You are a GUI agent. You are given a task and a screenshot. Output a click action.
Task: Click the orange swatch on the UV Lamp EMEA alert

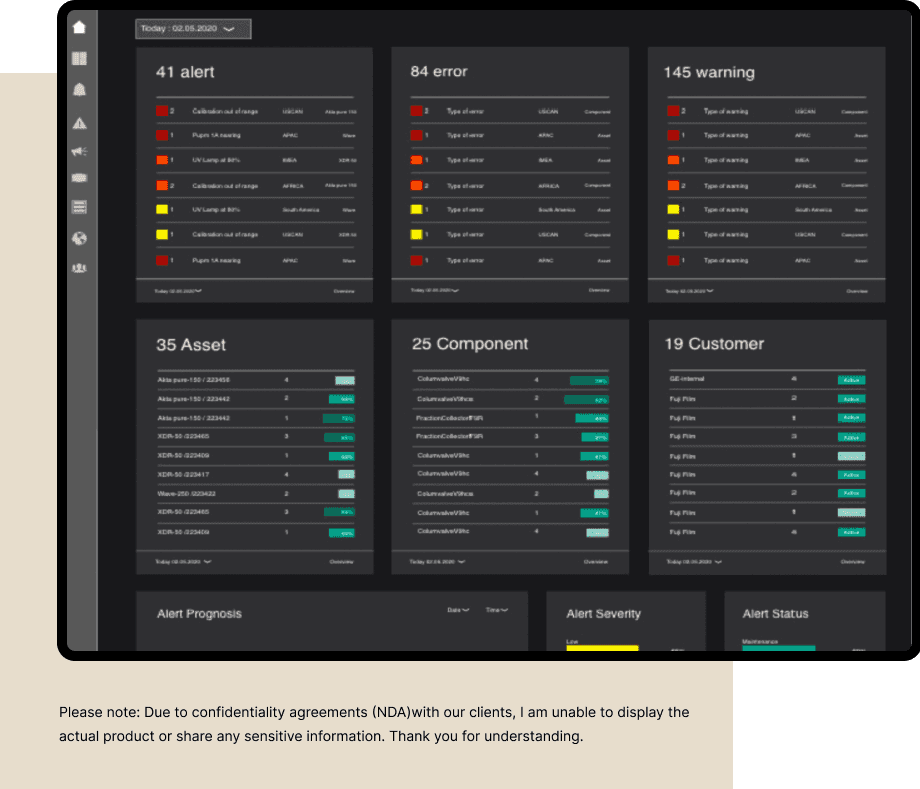tap(162, 160)
